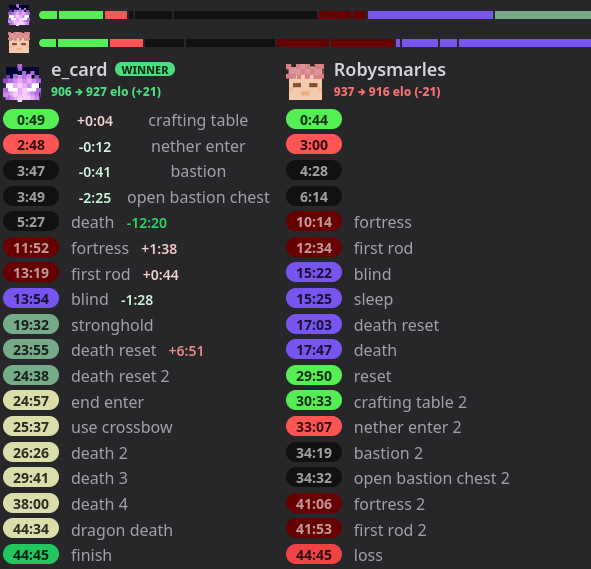
Task: Click the green WINNER badge
Action: click(x=145, y=70)
